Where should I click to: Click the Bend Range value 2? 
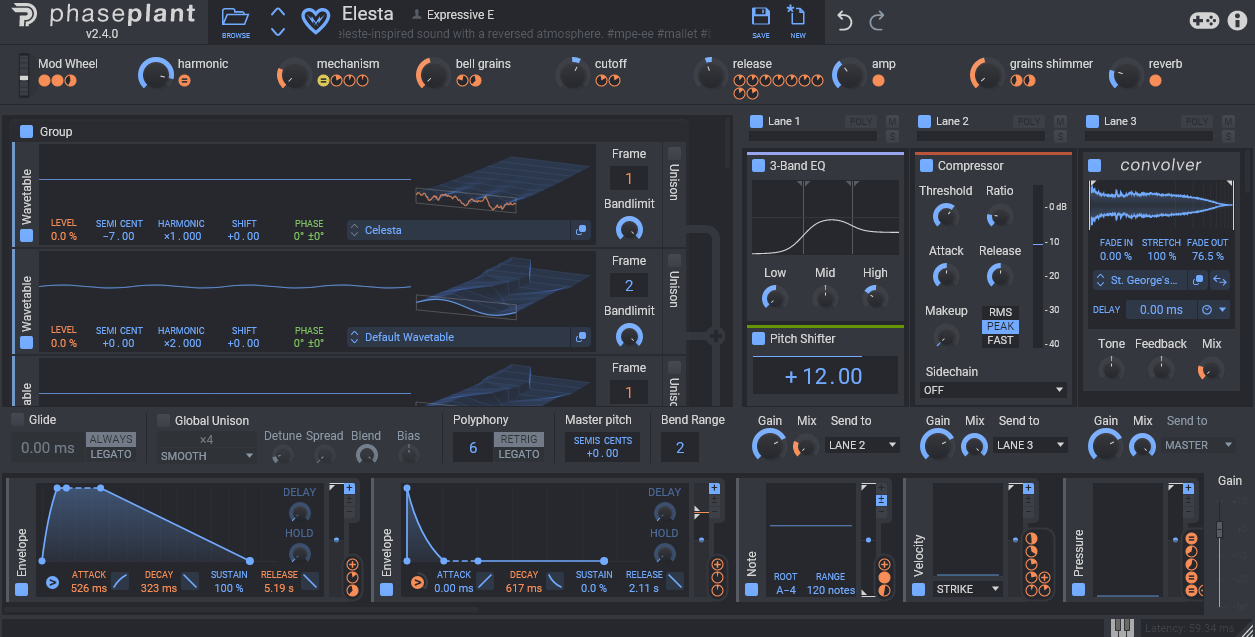(680, 447)
